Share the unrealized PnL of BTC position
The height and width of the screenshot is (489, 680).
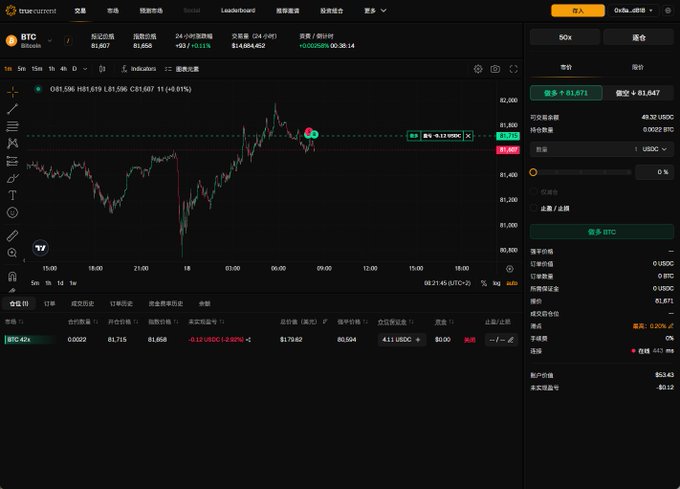[248, 340]
